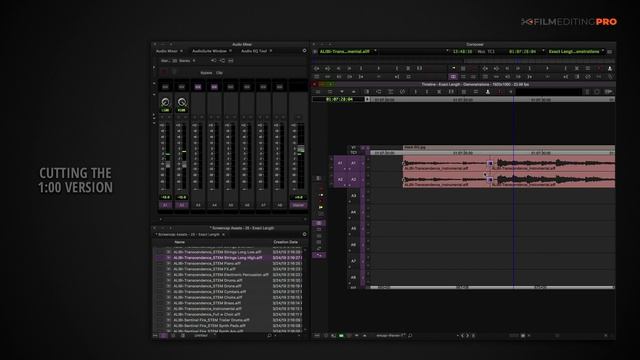
Task: Enable the A3 track selector in timeline
Action: (x=353, y=196)
